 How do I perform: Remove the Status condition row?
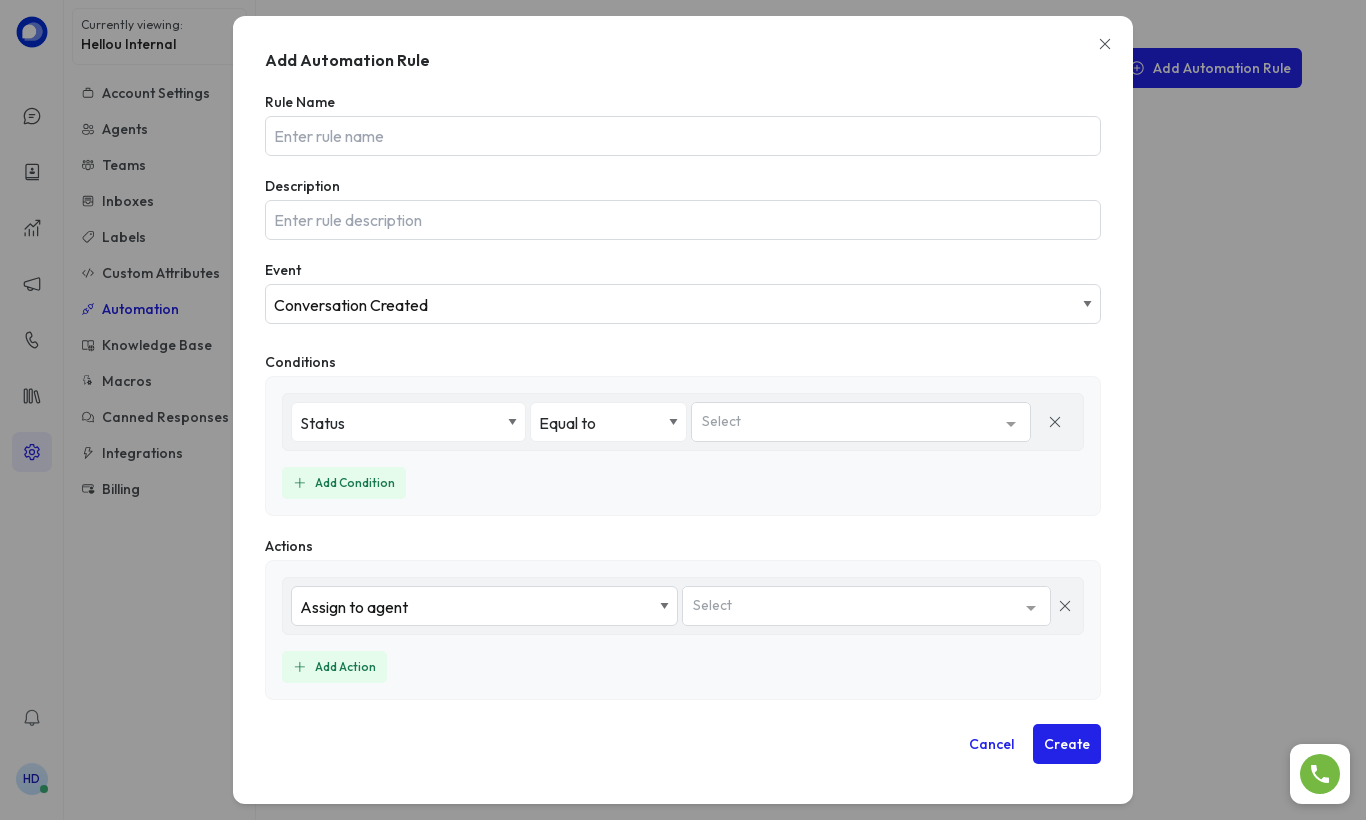(1055, 422)
